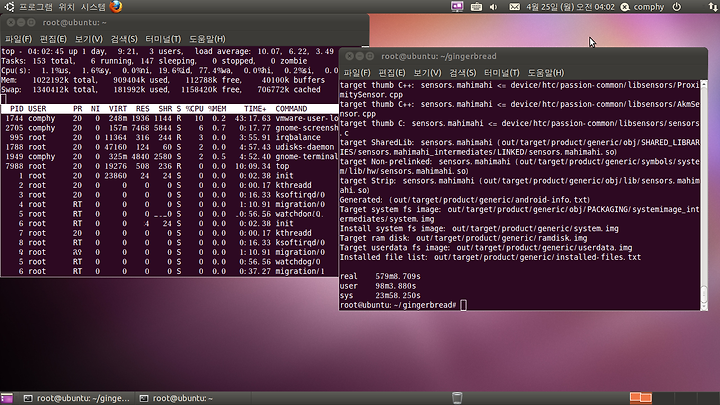The height and width of the screenshot is (405, 720).
Task: Click the Ubuntu logo in top panel
Action: click(x=9, y=6)
